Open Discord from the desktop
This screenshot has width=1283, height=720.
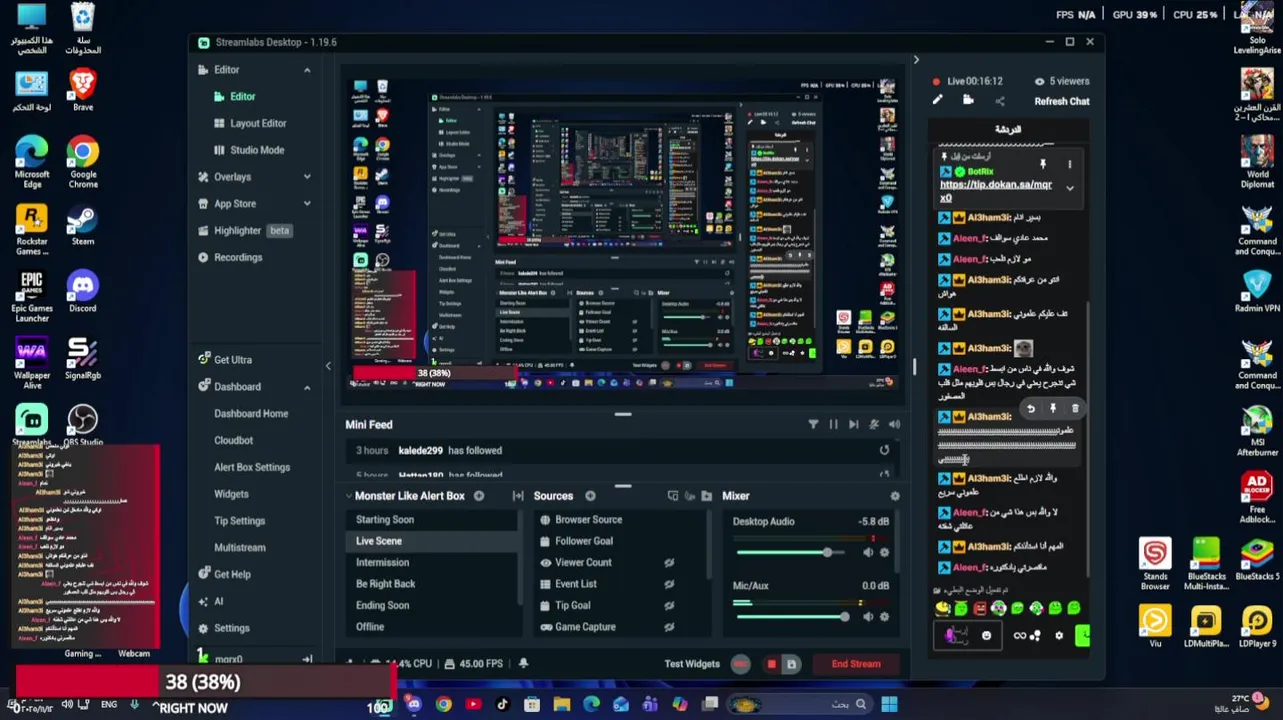[82, 291]
